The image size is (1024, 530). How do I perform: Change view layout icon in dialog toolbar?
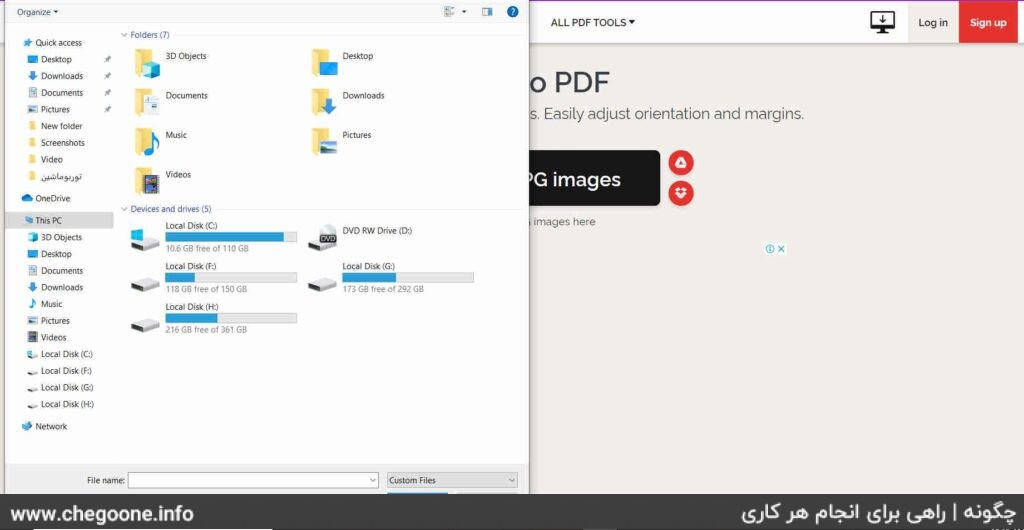pyautogui.click(x=449, y=12)
